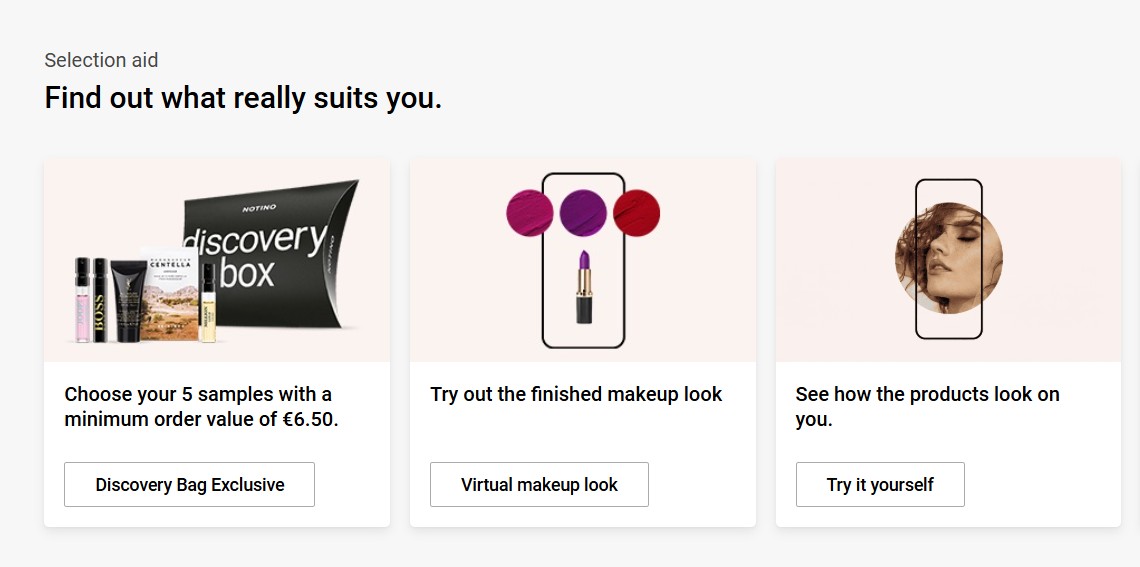
Task: Click "See how the products look on you" text
Action: point(927,407)
